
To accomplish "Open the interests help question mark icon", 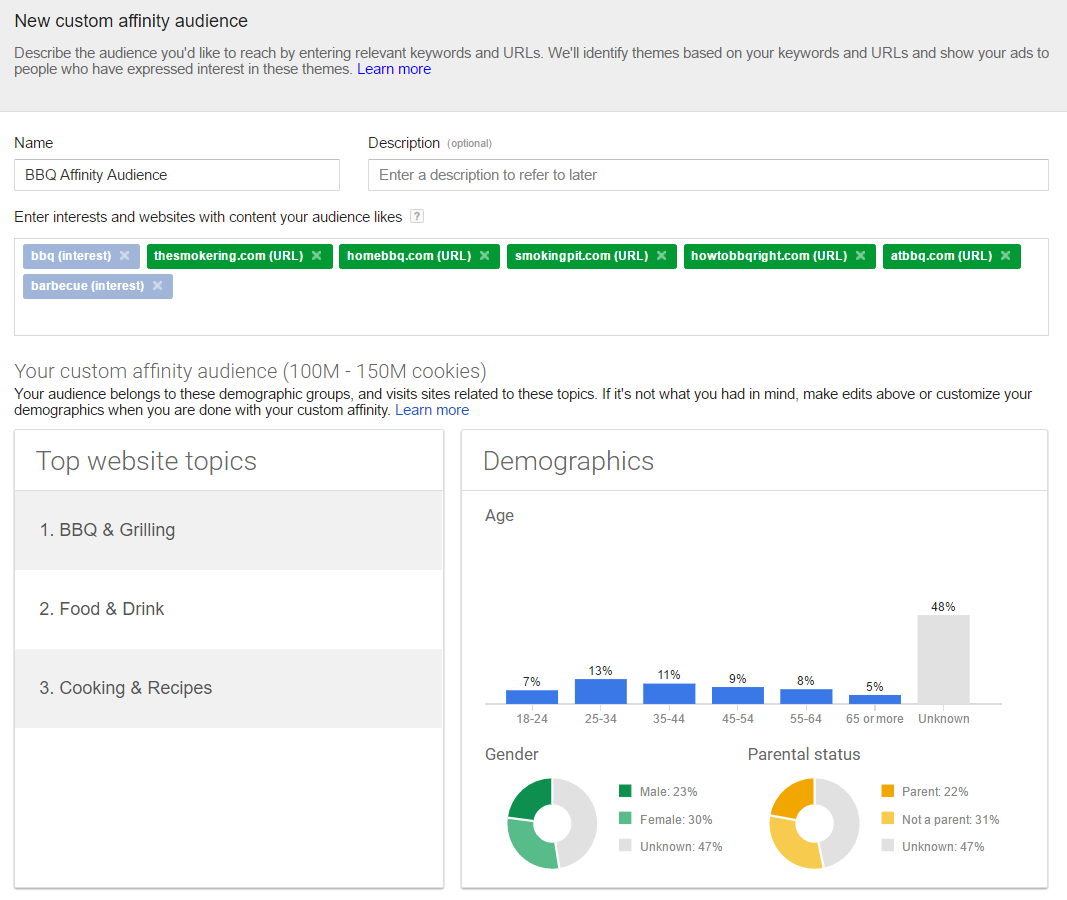I will (x=417, y=216).
